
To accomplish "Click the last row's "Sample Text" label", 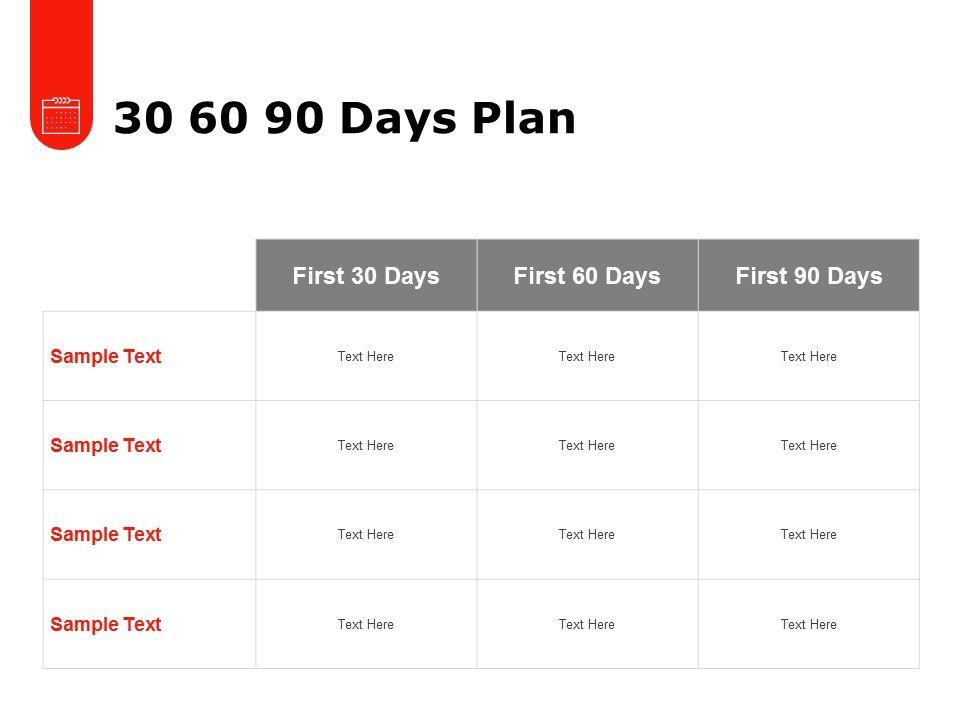I will coord(106,624).
